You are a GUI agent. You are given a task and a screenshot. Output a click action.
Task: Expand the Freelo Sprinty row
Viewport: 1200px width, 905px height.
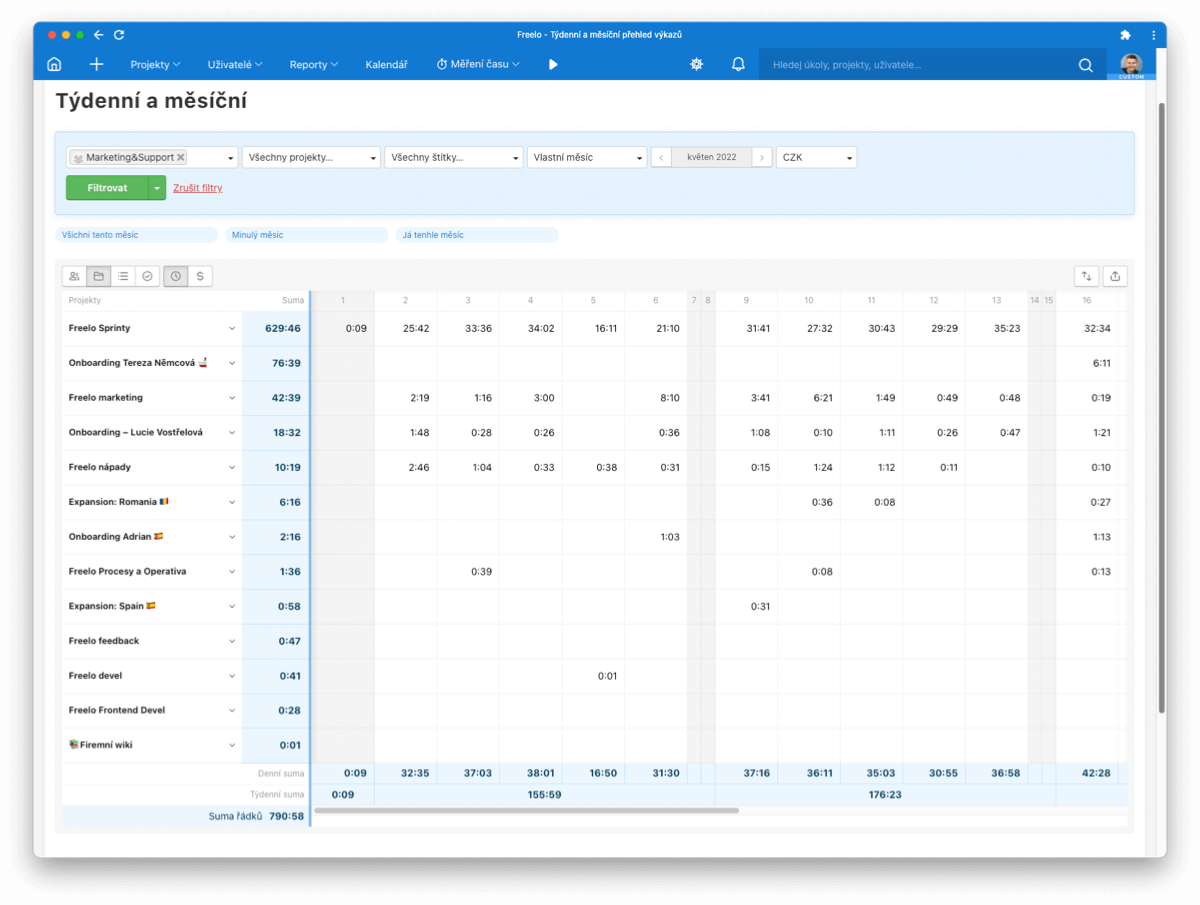232,328
